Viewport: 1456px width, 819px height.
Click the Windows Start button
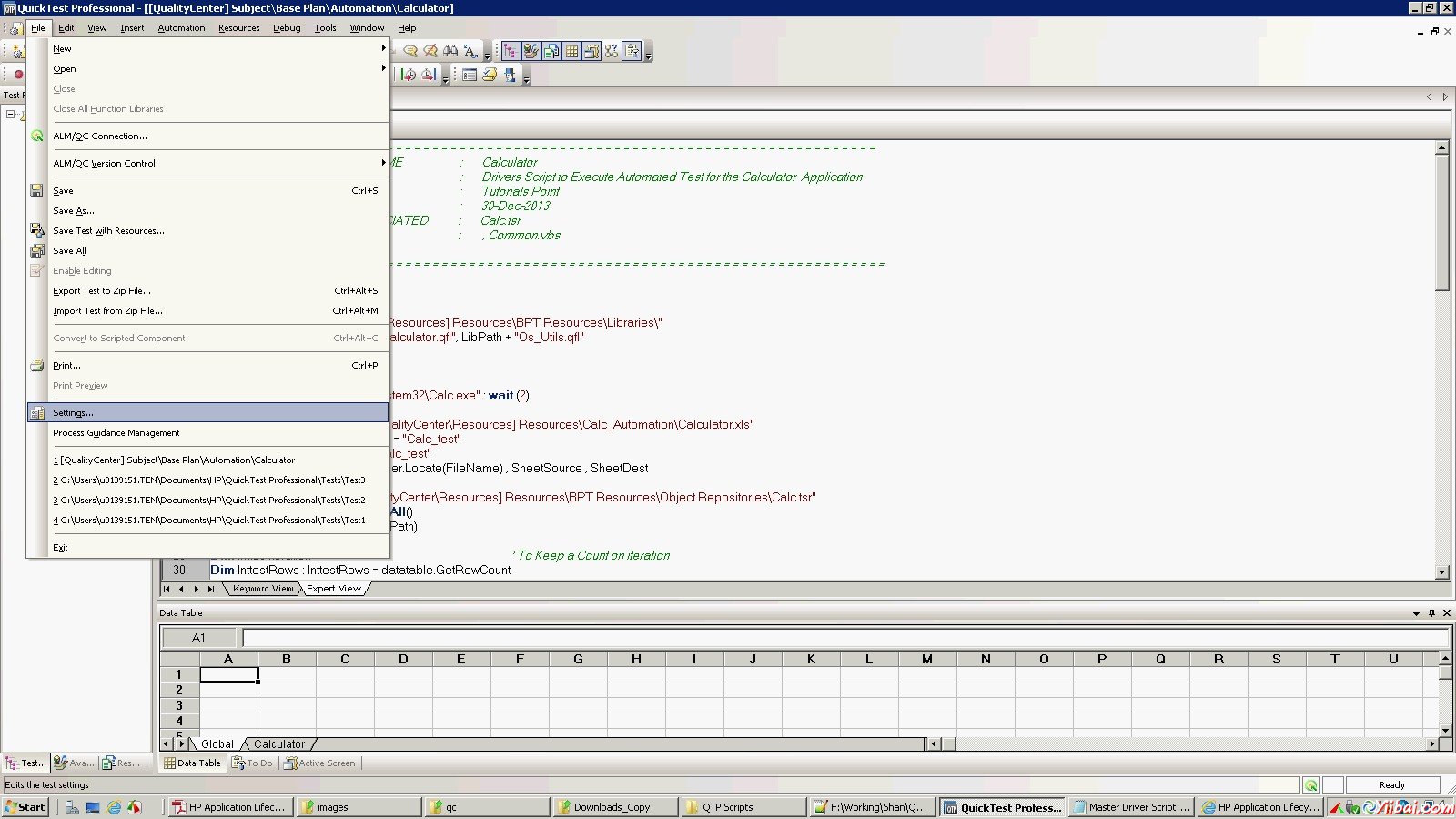pyautogui.click(x=25, y=807)
